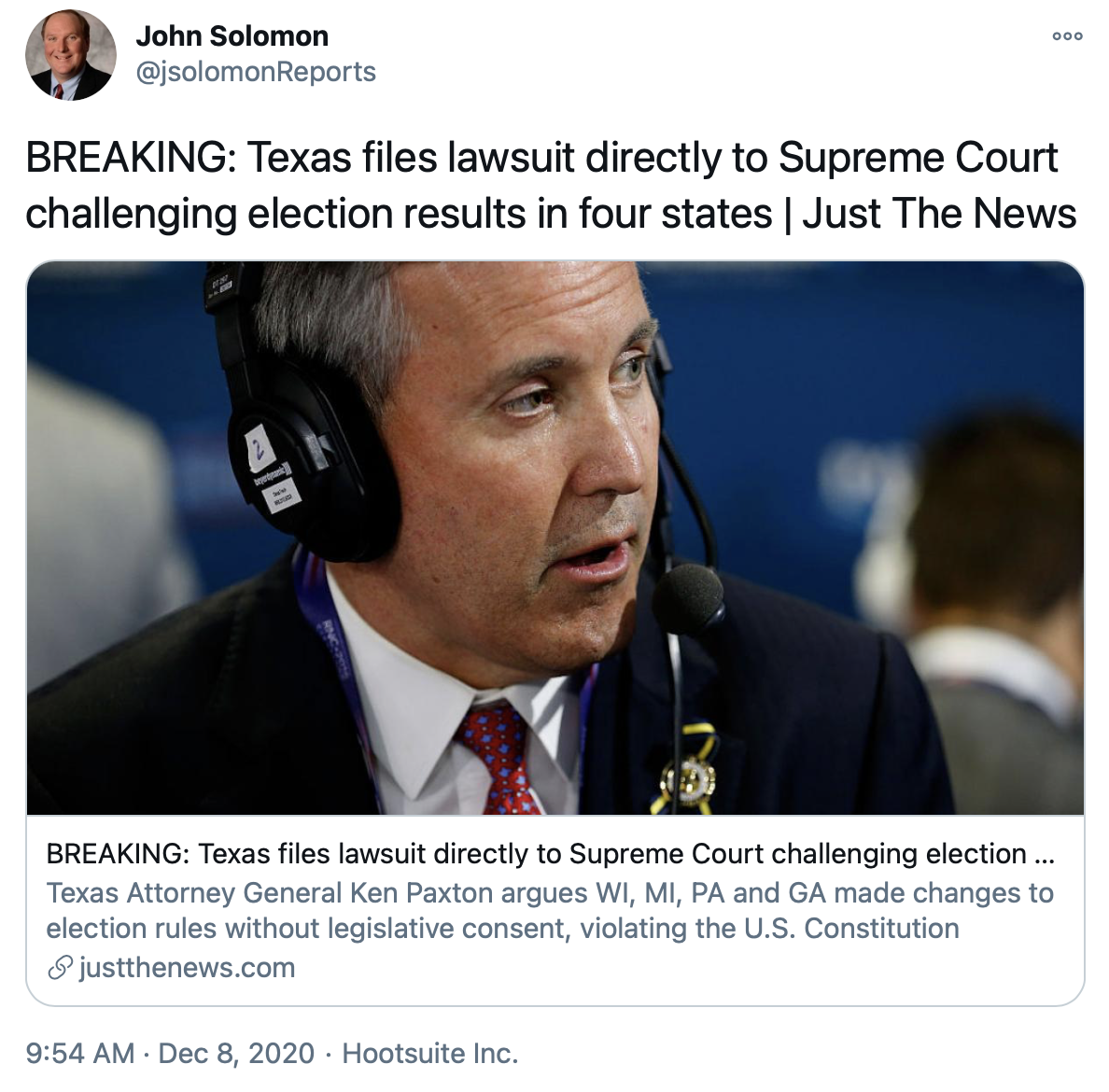Open the @jsolomonReports handle
The width and height of the screenshot is (1109, 1092).
click(256, 72)
